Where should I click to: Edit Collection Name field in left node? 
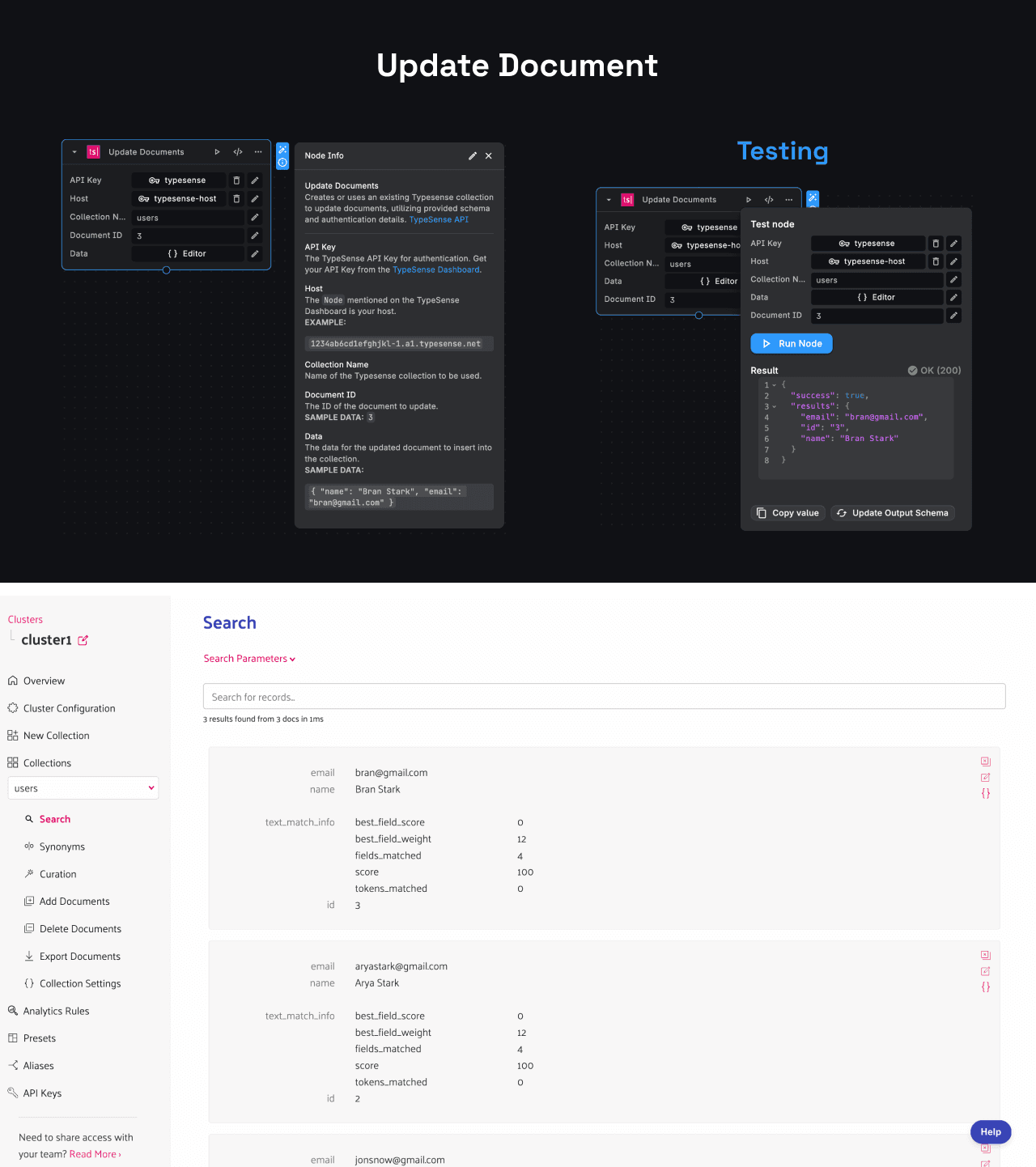point(255,217)
